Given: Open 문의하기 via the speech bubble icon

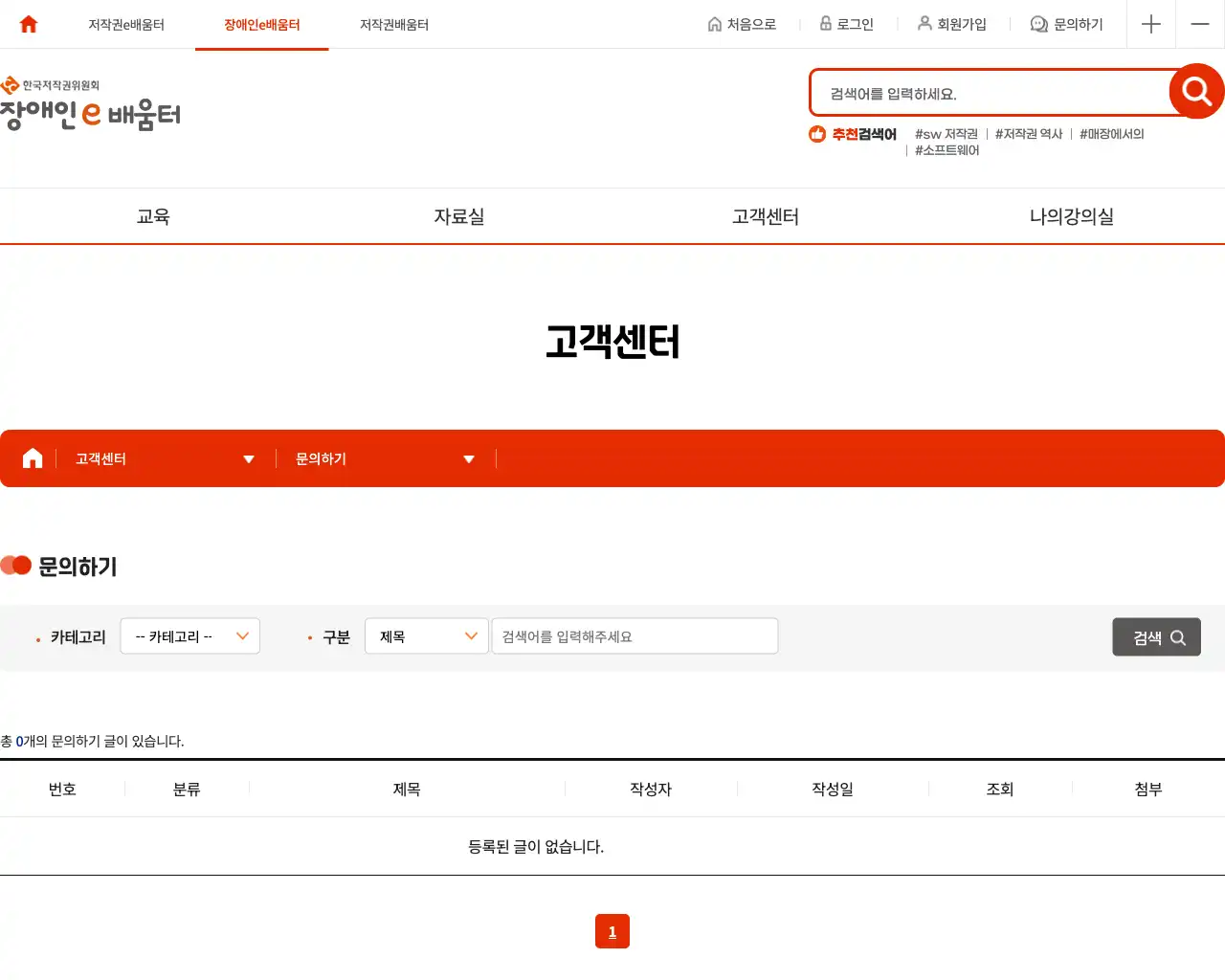Looking at the screenshot, I should 1037,24.
